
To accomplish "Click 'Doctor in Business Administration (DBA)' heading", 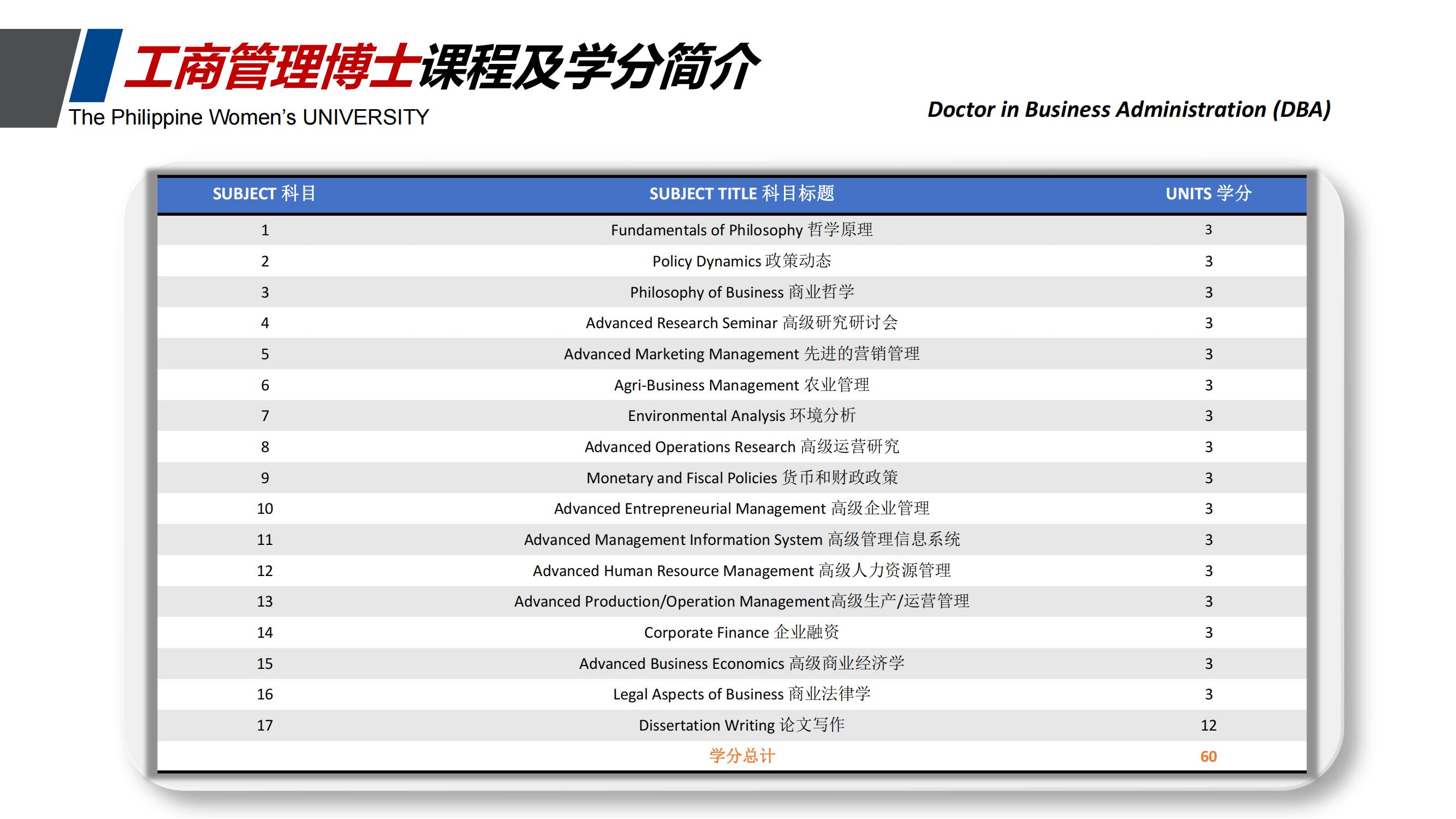I will click(x=1129, y=110).
